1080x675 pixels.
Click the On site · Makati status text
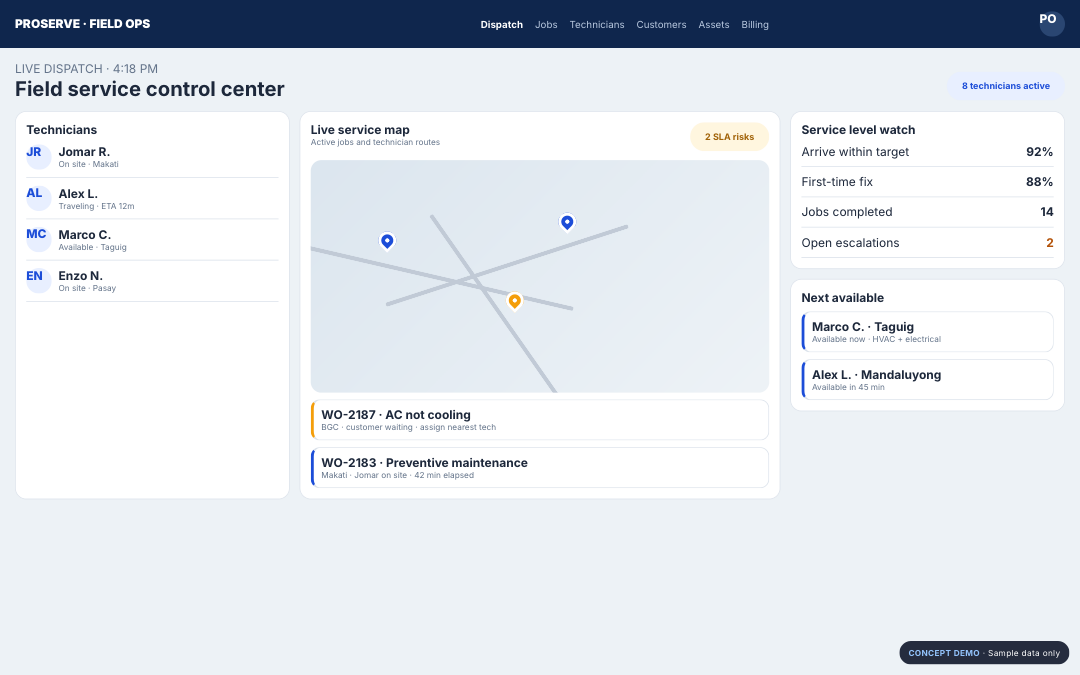coord(88,165)
